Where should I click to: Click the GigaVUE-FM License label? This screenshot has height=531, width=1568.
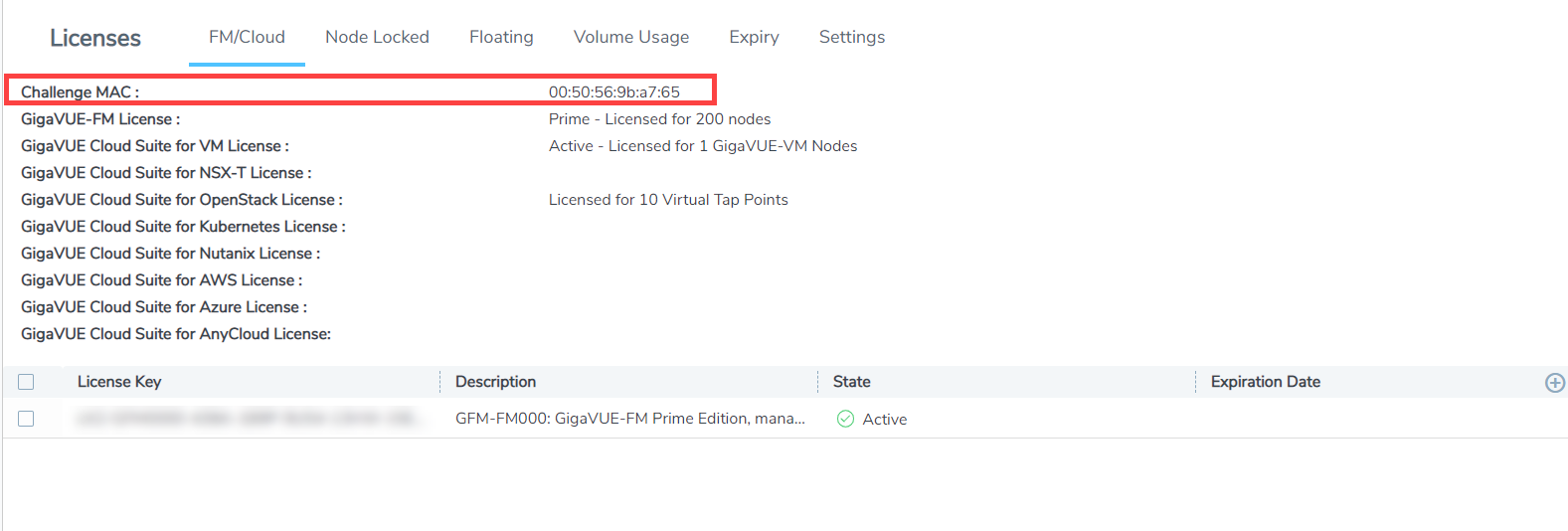tap(100, 118)
